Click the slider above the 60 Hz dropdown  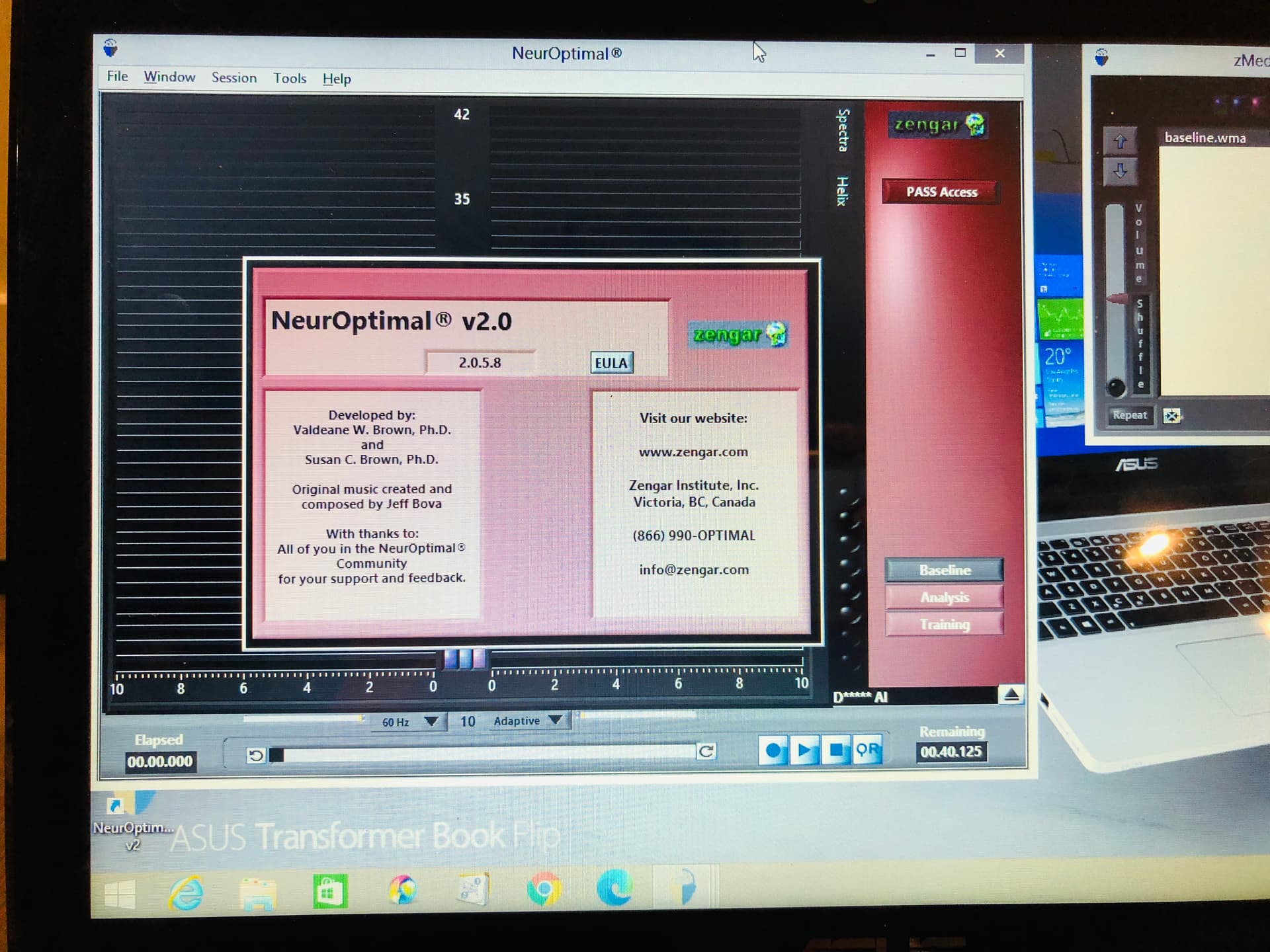pos(303,718)
